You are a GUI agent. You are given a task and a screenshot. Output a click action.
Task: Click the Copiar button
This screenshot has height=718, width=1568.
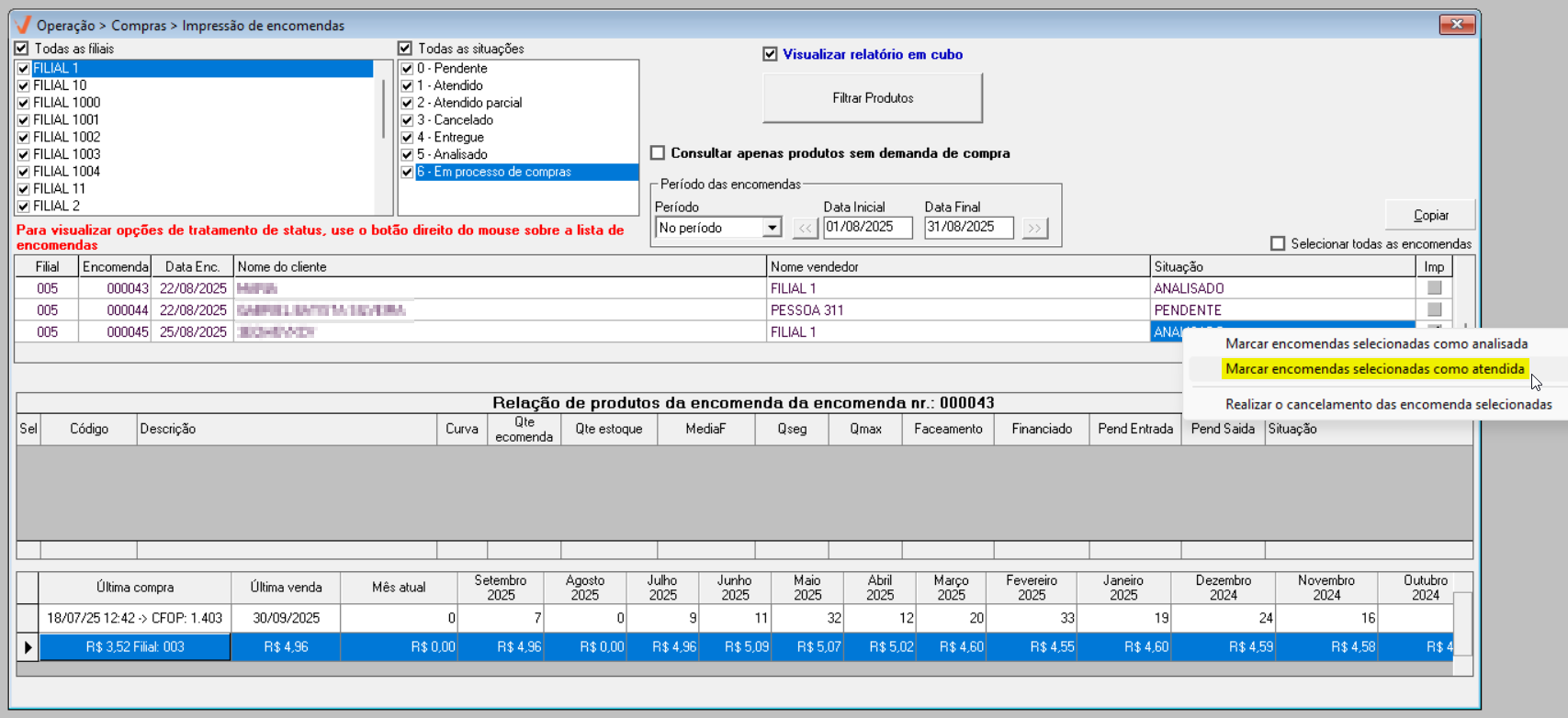(1430, 215)
